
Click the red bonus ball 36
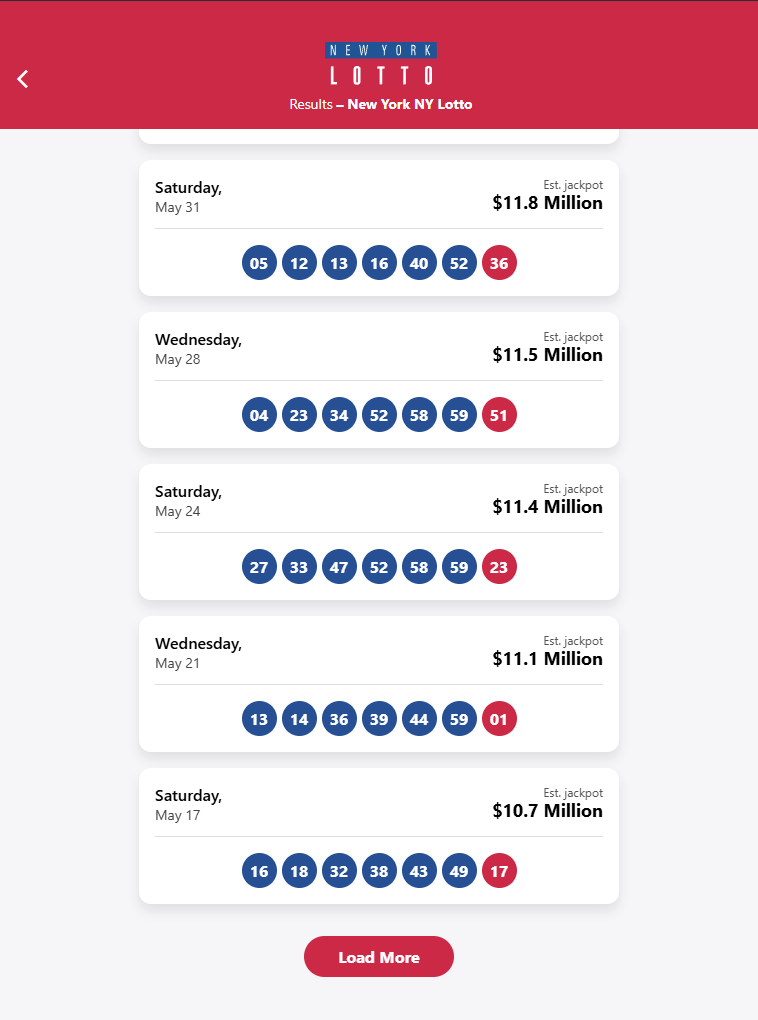pos(499,264)
